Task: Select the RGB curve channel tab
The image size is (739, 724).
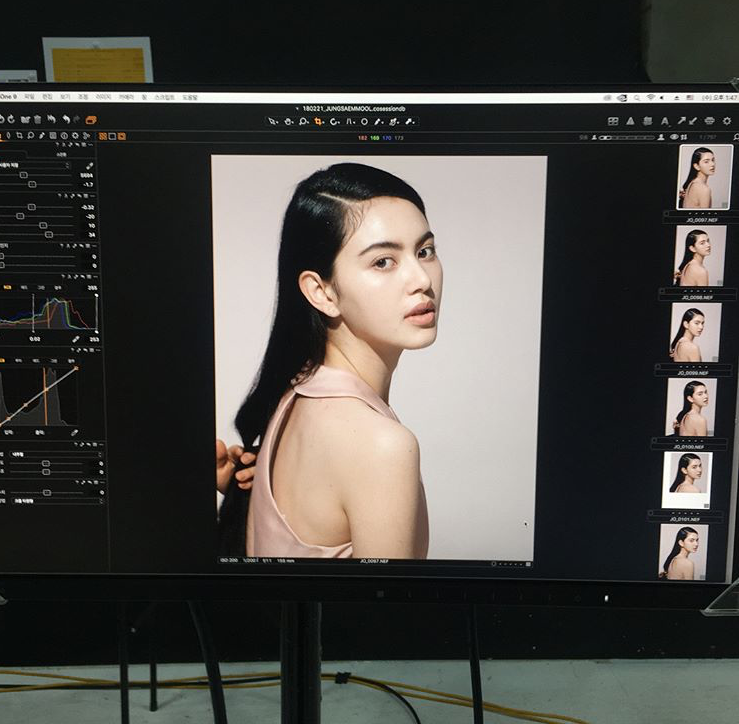Action: pos(2,361)
